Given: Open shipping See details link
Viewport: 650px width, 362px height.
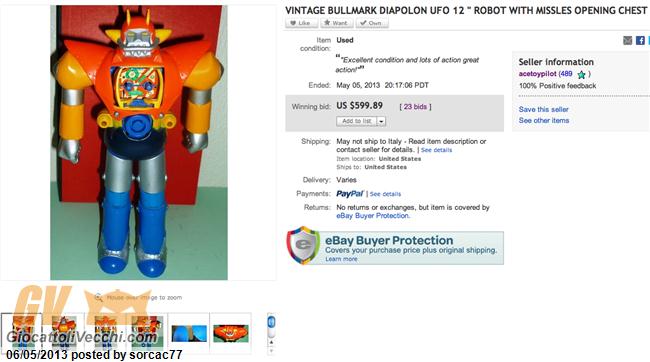Looking at the screenshot, I should [x=436, y=150].
